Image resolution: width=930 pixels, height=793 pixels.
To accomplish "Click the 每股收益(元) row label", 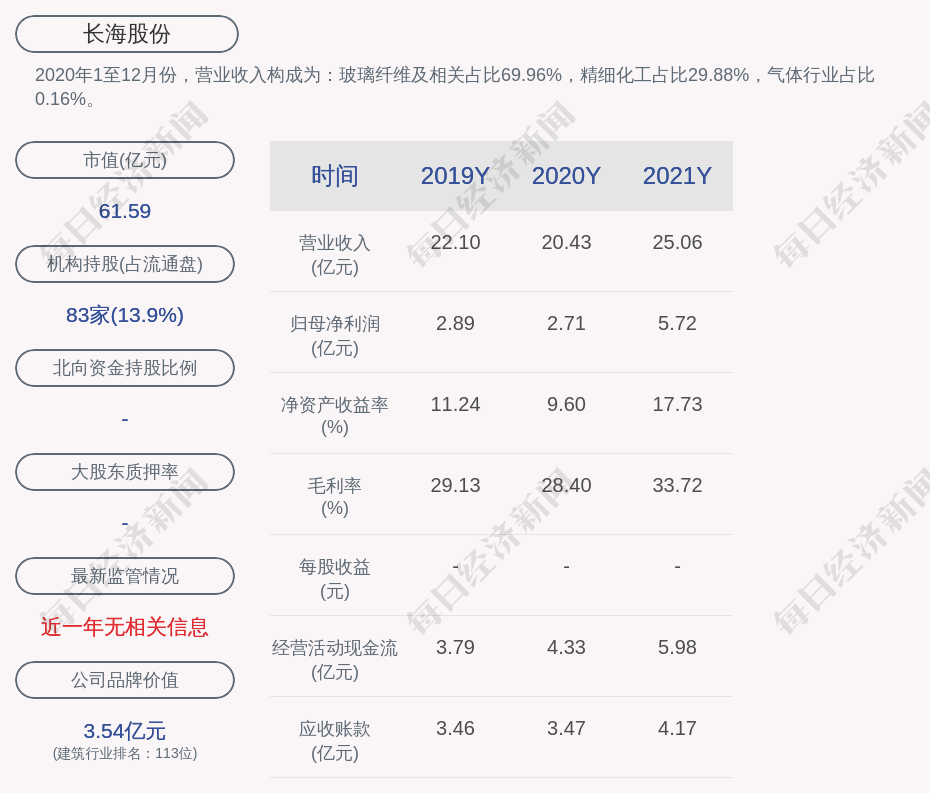I will (335, 579).
